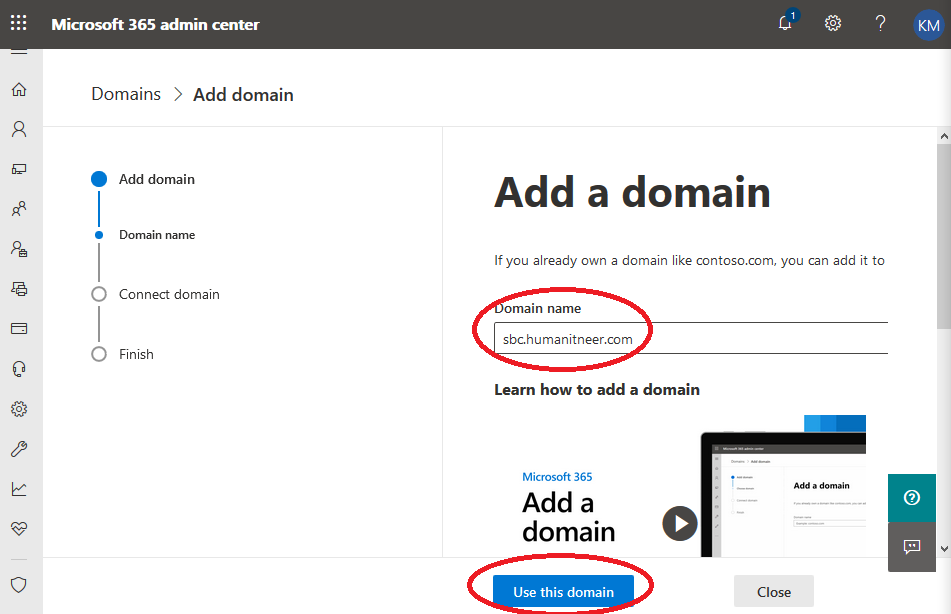Open the help question mark in header
The width and height of the screenshot is (951, 614).
(880, 23)
